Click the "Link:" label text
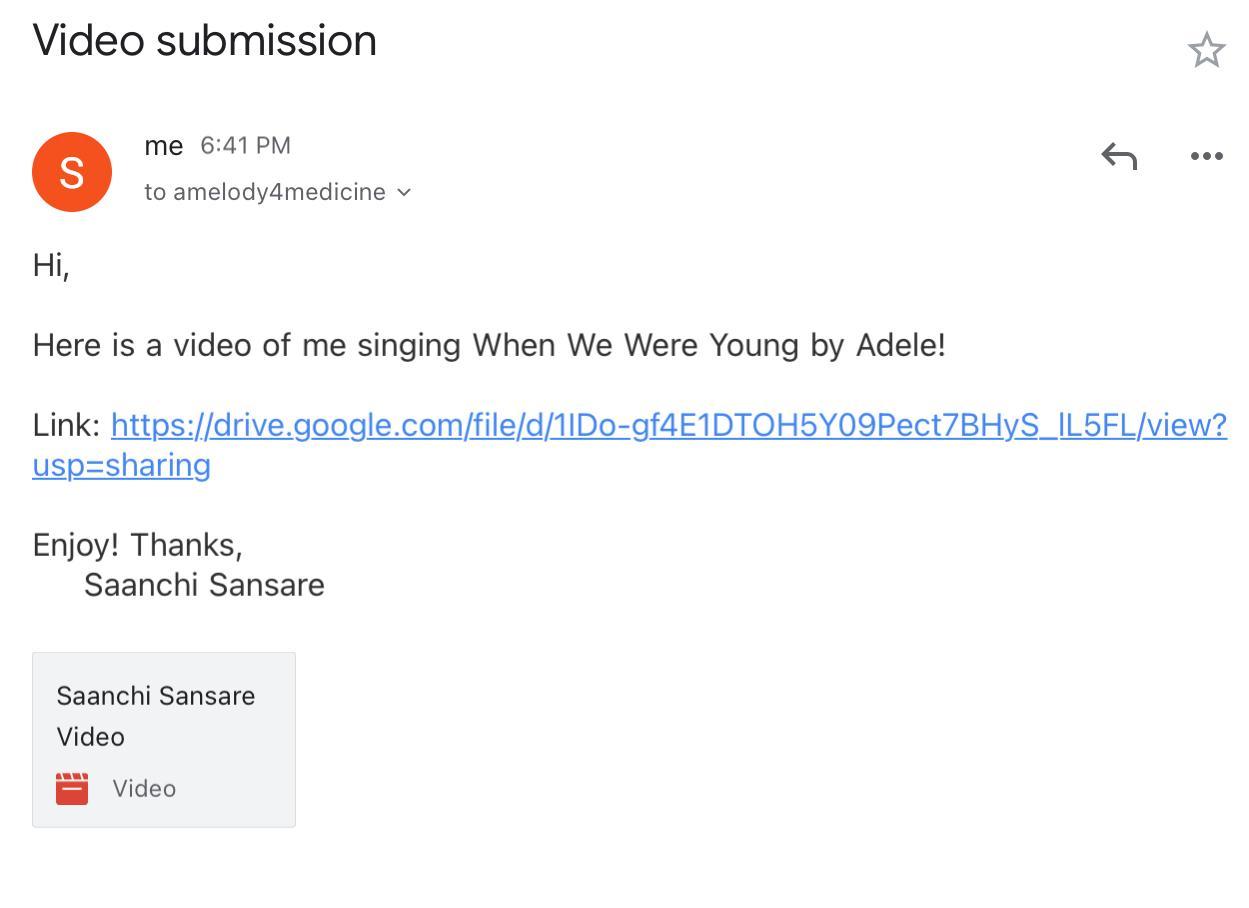Screen dimensions: 1249x908 66,426
